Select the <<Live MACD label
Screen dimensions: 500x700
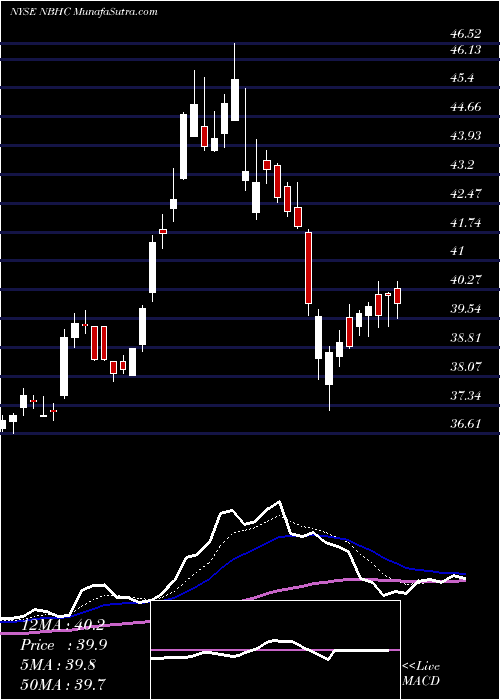[421, 674]
